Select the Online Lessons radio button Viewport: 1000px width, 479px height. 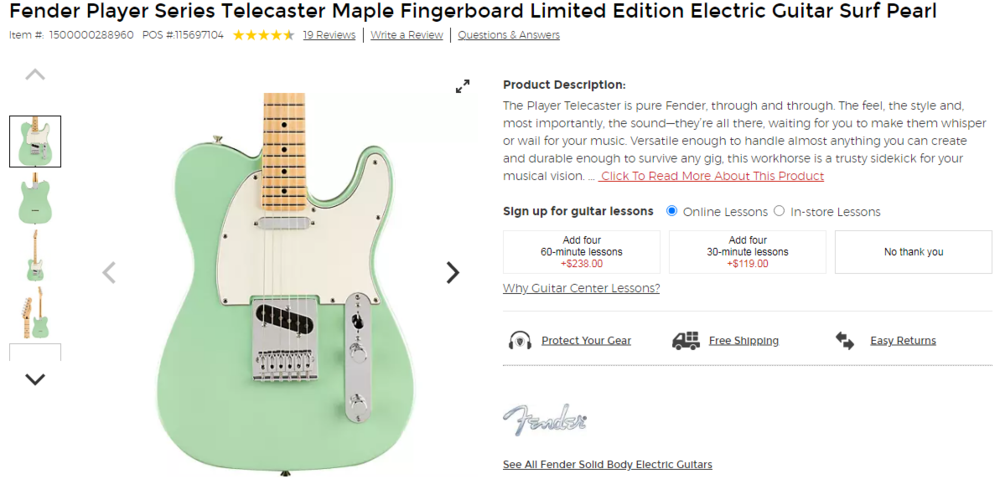point(672,211)
